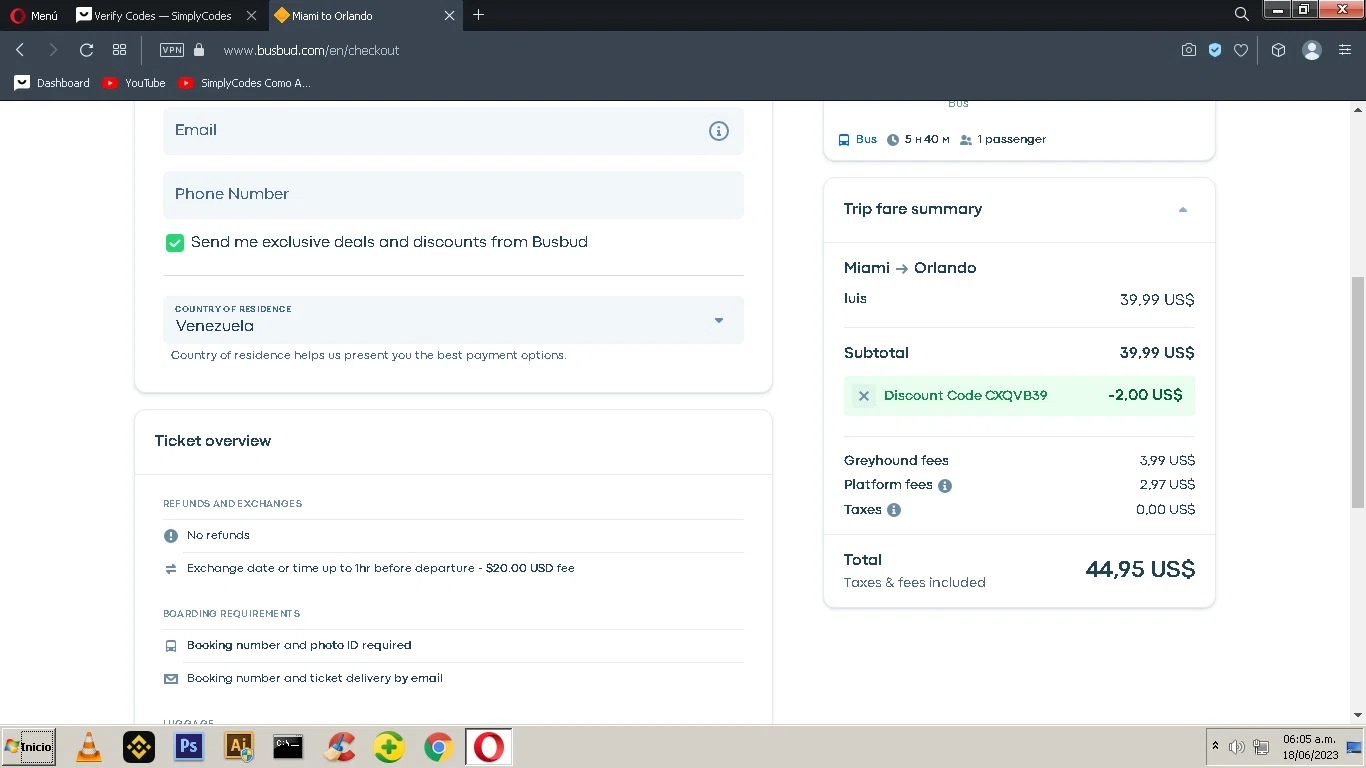Go back to previous page
This screenshot has height=768, width=1366.
(x=20, y=50)
